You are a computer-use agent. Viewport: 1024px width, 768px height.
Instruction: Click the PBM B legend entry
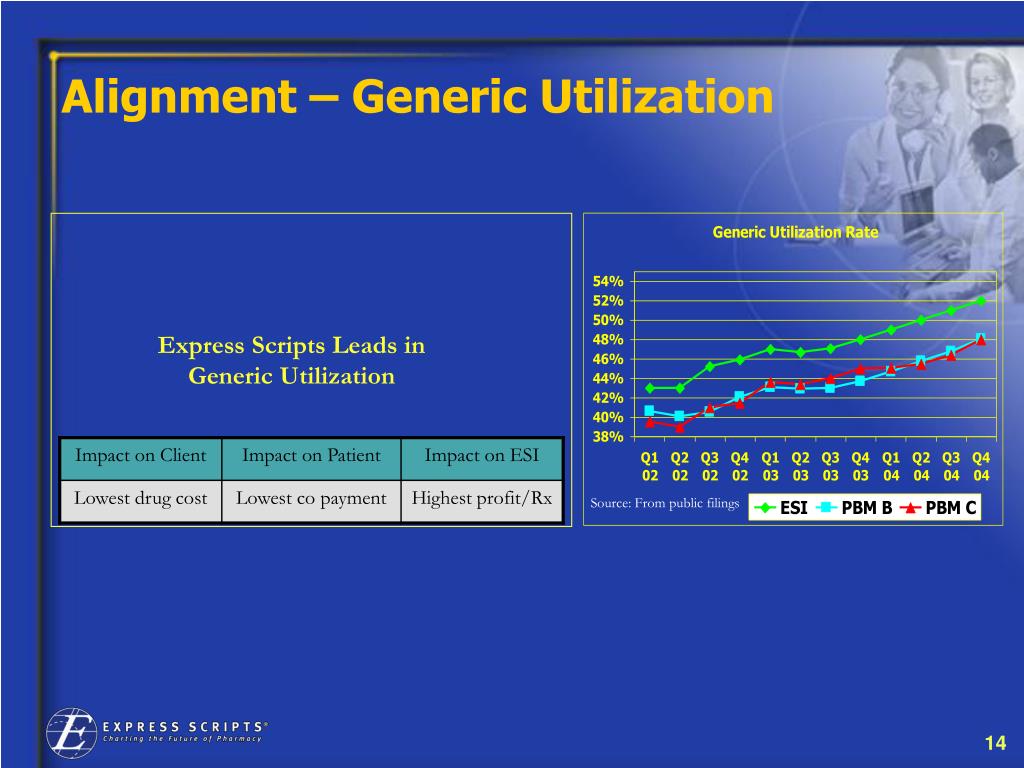tap(855, 507)
